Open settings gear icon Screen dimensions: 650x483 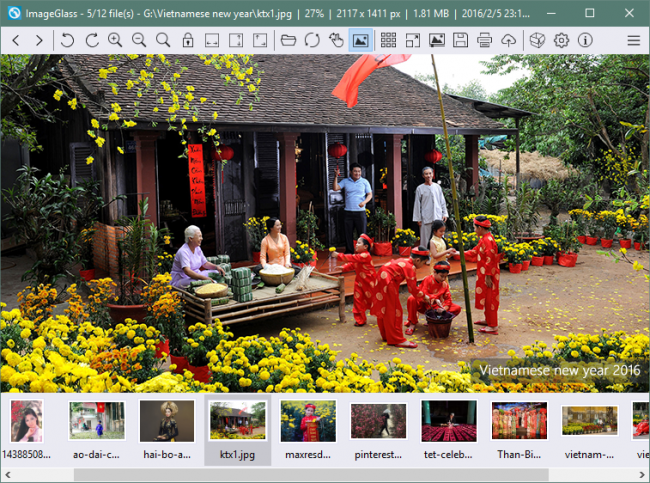[561, 40]
